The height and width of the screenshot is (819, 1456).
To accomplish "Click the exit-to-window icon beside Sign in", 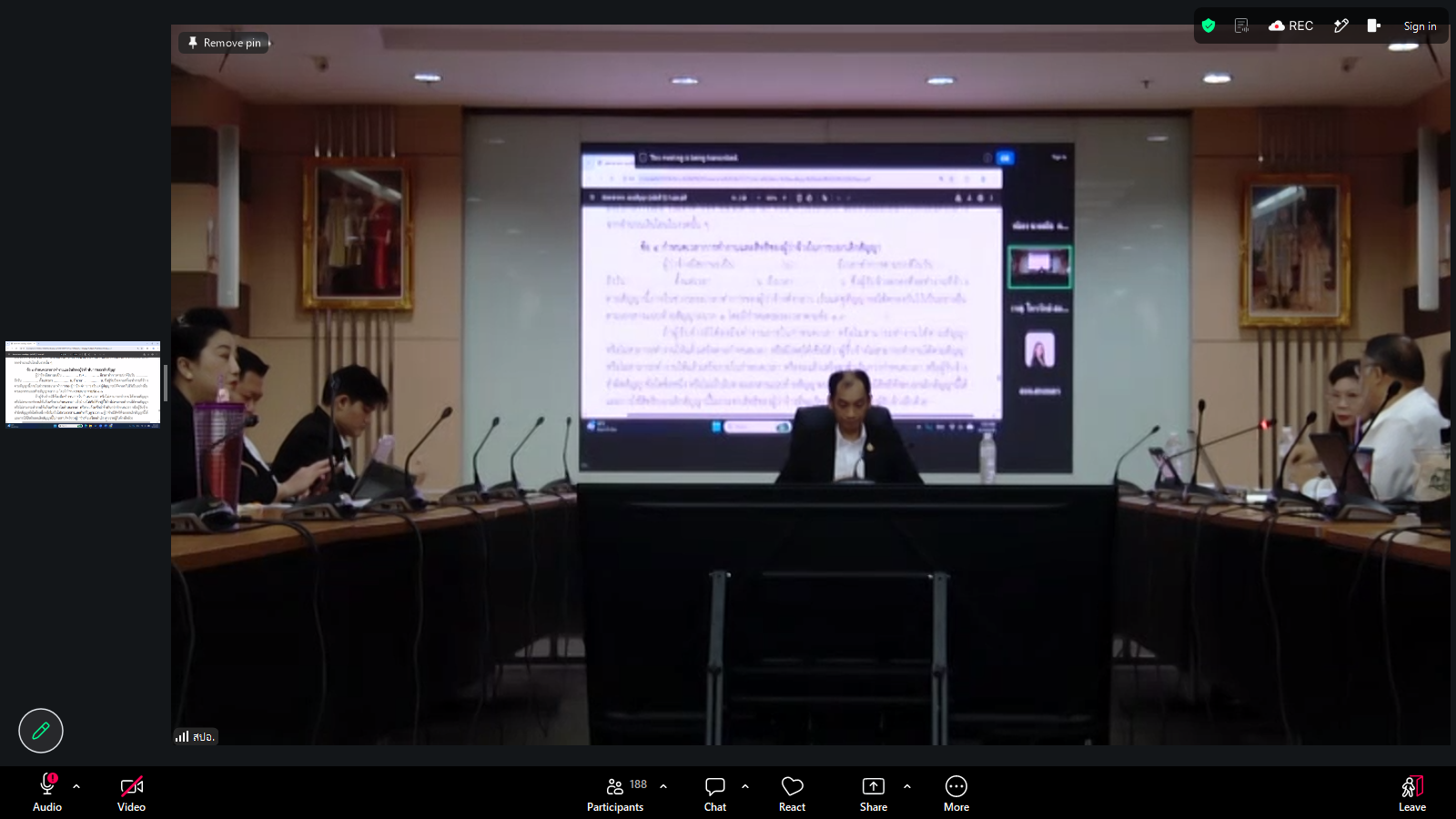I will 1374,25.
